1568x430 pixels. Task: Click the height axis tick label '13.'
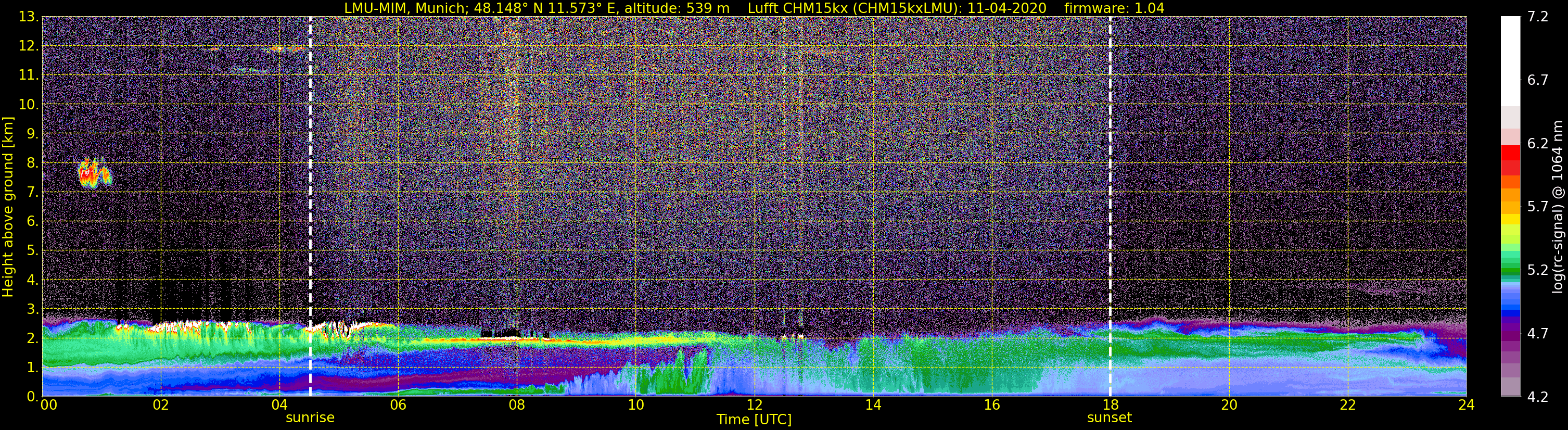29,17
